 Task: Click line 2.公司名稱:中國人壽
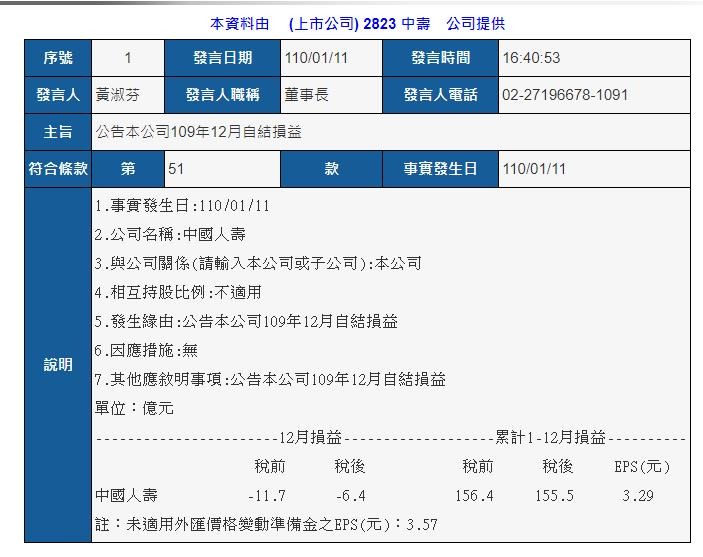[x=170, y=235]
